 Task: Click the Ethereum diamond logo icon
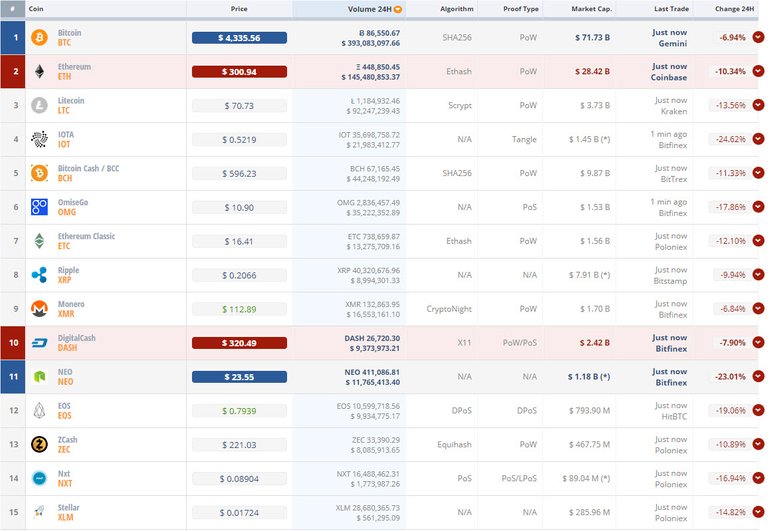tap(39, 72)
